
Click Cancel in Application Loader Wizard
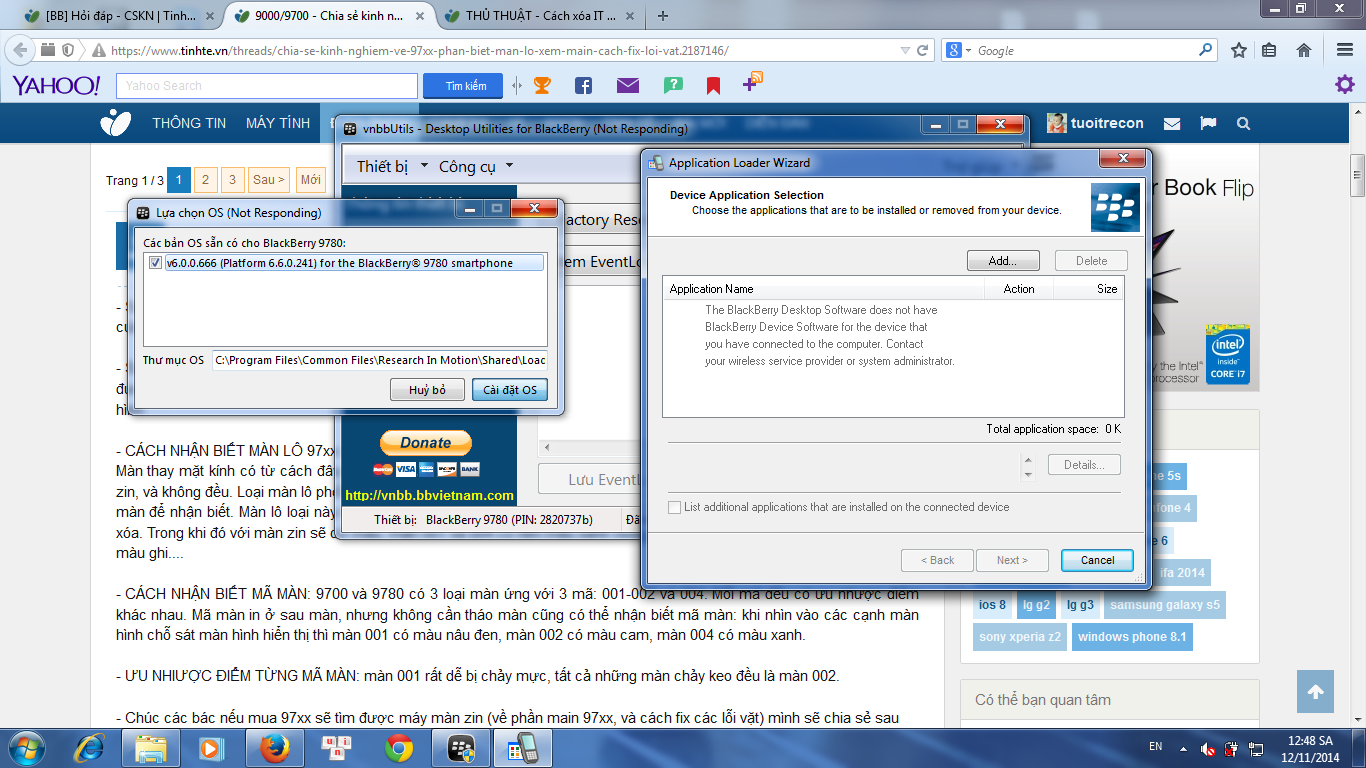point(1097,560)
